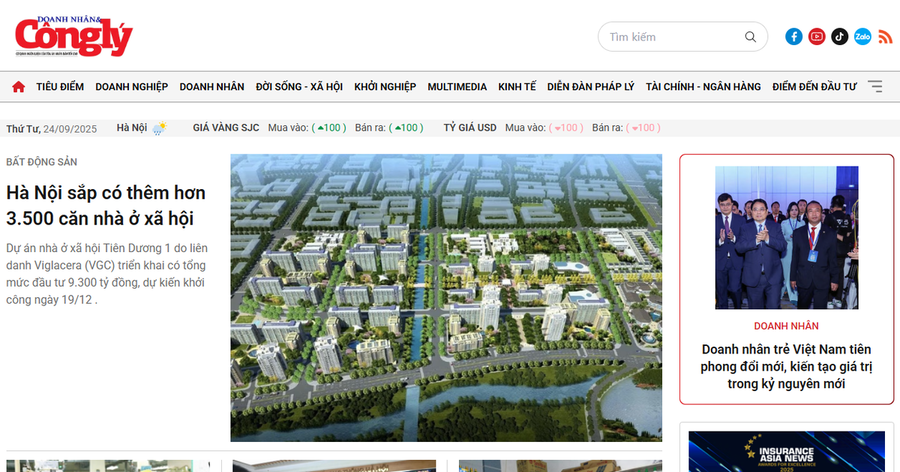Image resolution: width=900 pixels, height=472 pixels.
Task: Open article on young Vietnamese entrepreneurs
Action: (786, 366)
